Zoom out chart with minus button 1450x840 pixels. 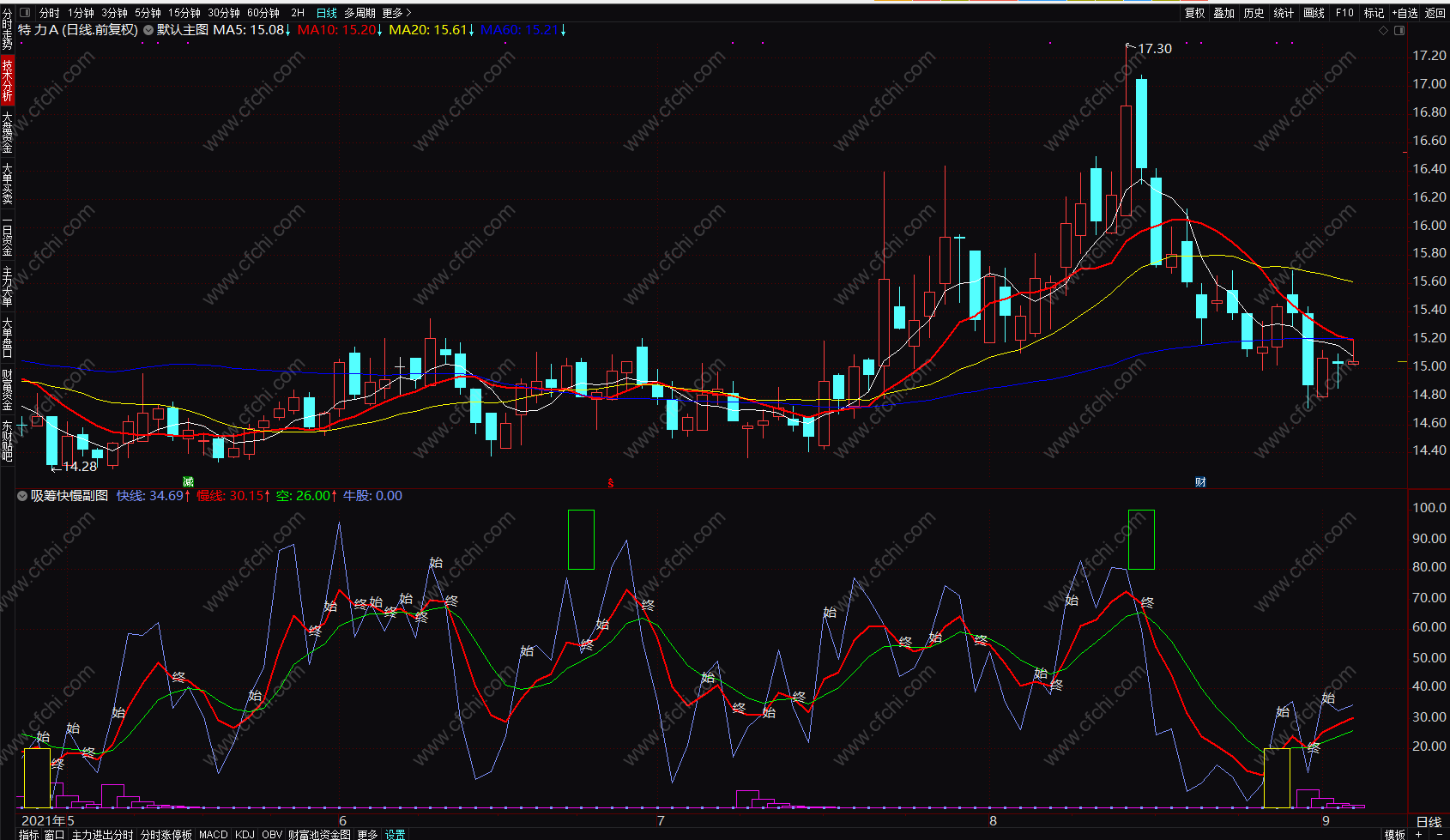tap(1438, 834)
